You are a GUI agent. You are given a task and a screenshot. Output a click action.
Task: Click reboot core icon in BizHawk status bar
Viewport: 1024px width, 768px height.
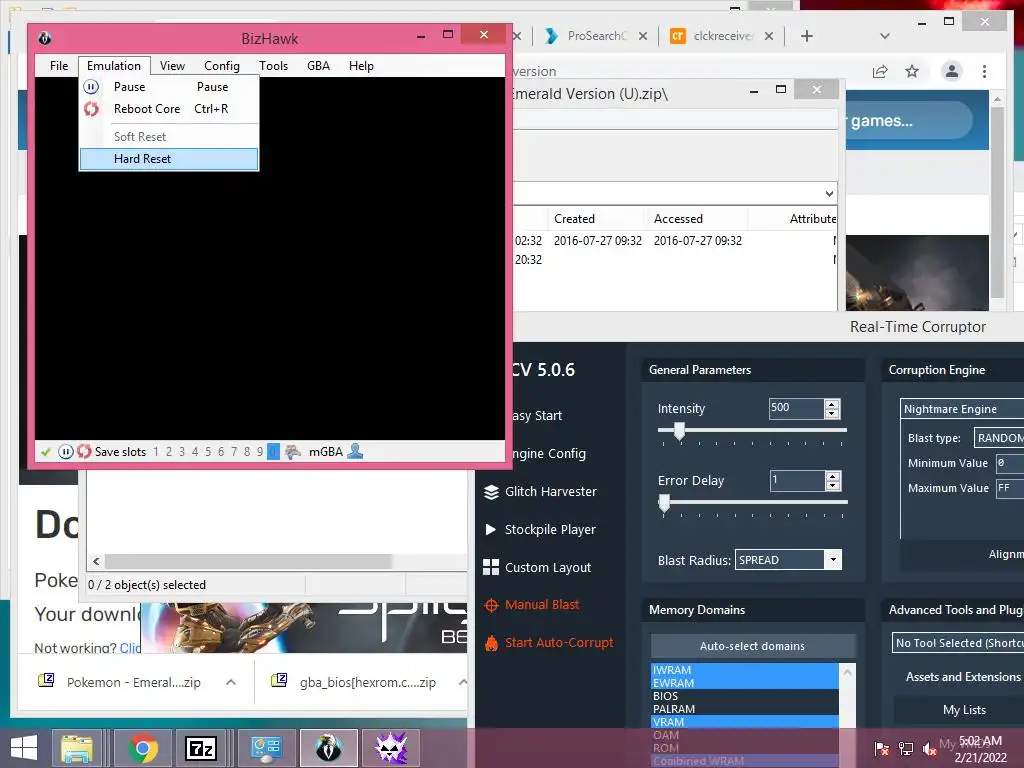click(84, 451)
